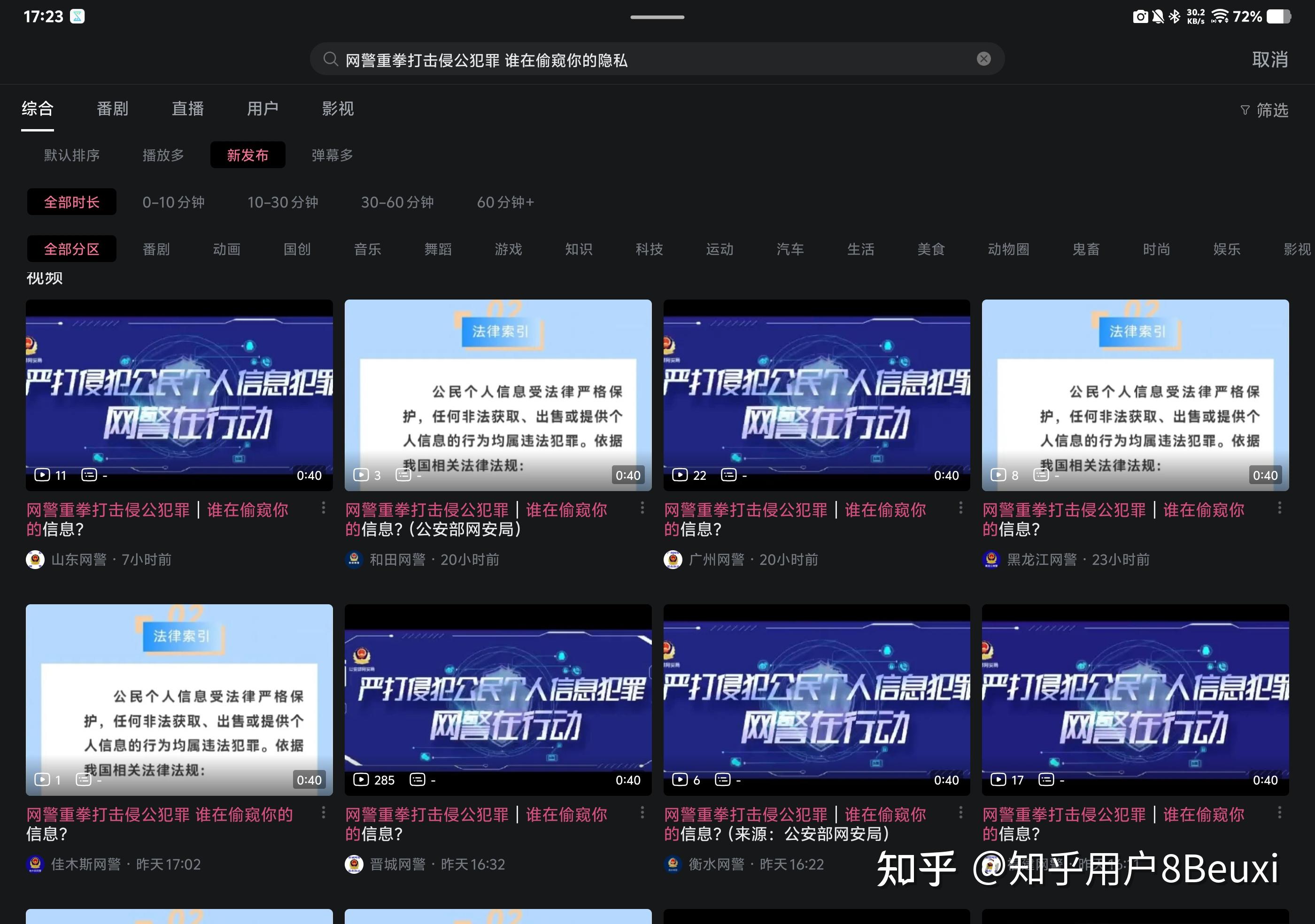Open more options for 广州网警 video

click(x=960, y=508)
